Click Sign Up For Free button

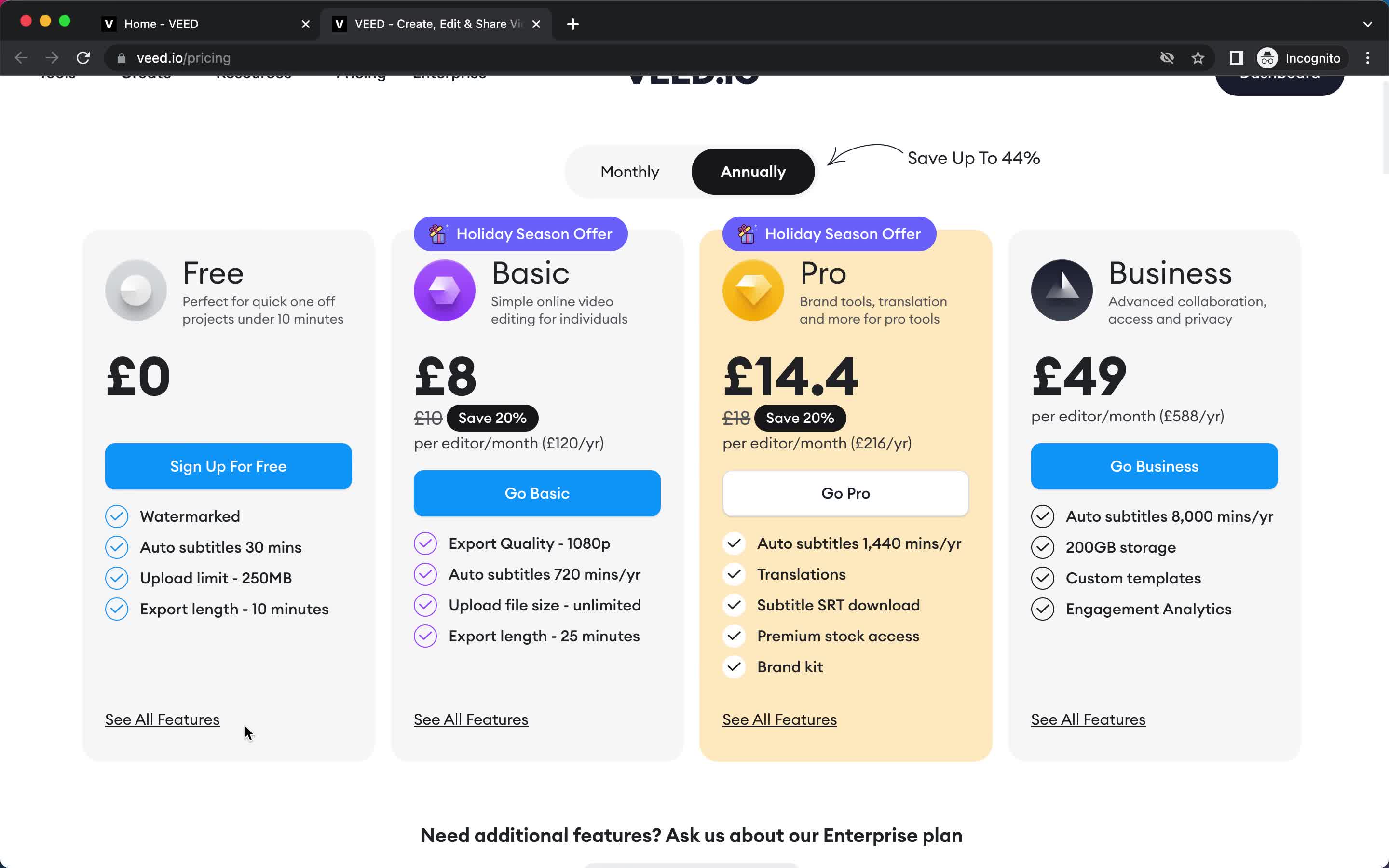click(229, 466)
